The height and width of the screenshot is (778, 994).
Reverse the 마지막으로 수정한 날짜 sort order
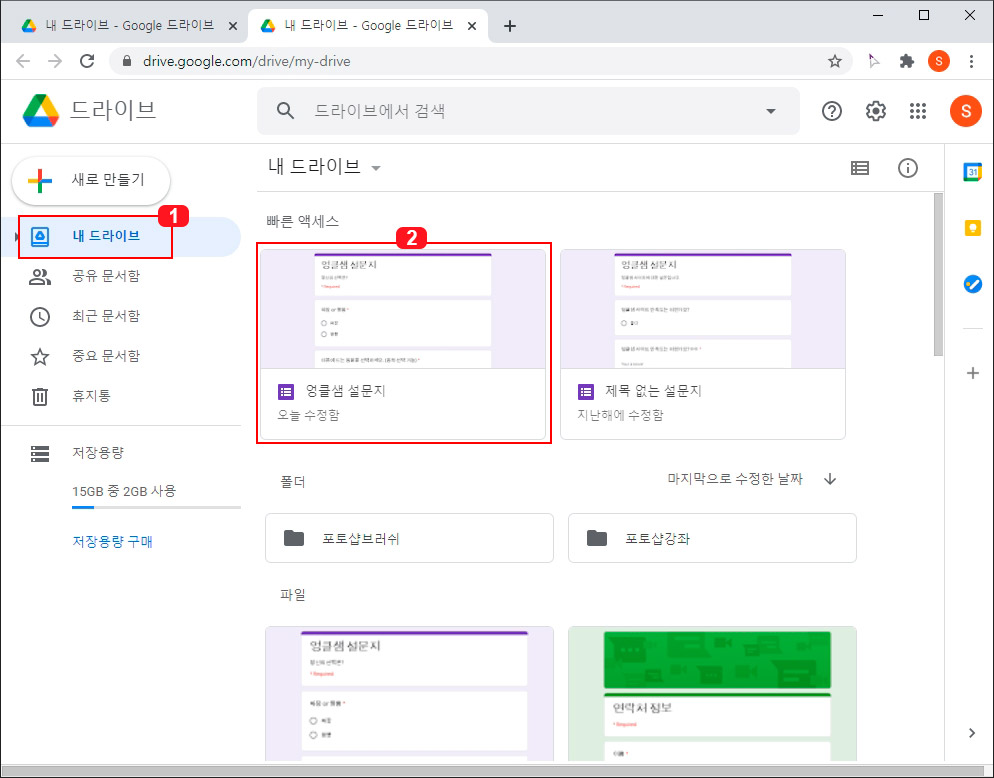pos(829,479)
